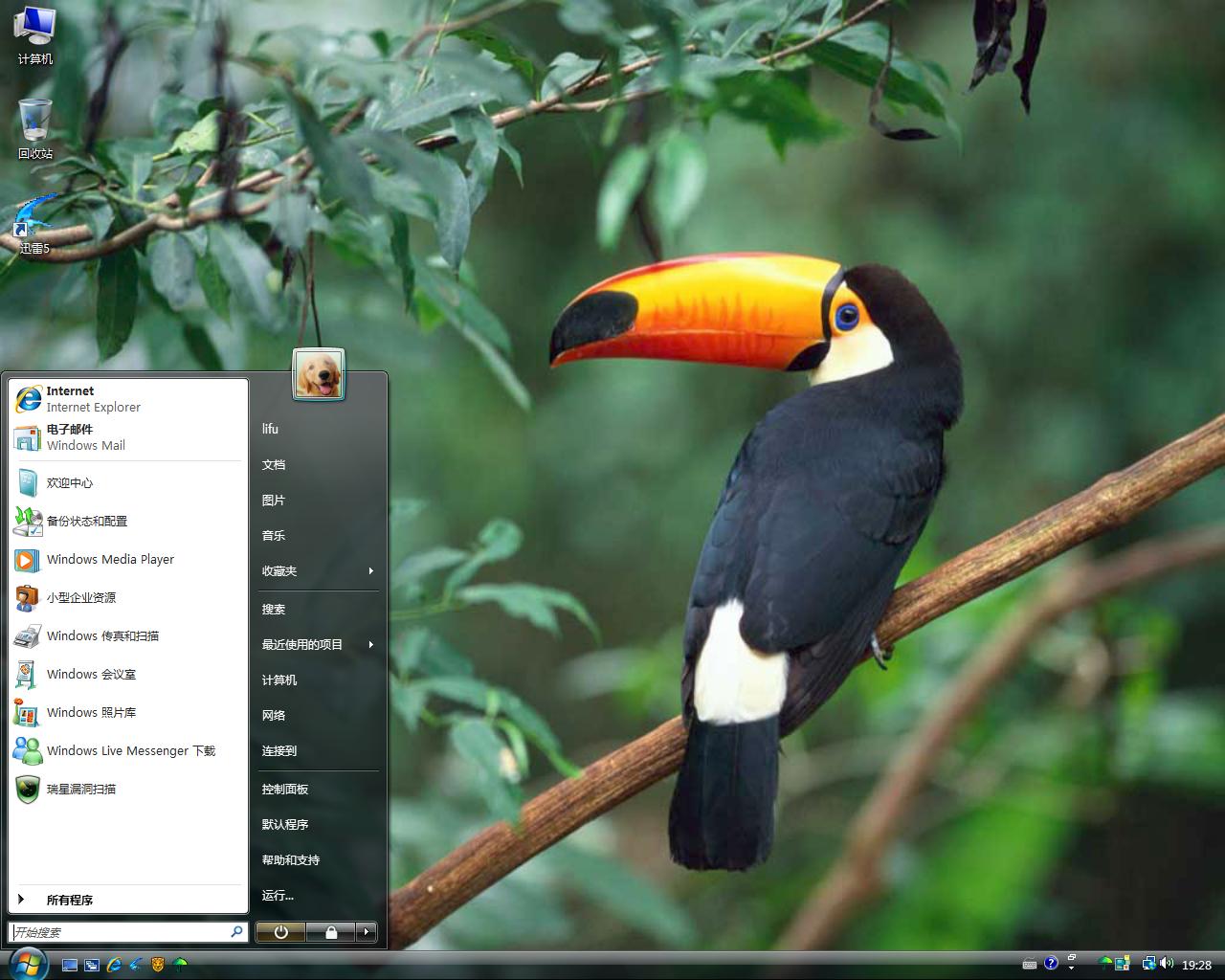This screenshot has height=980, width=1225.
Task: Select 帮助和支持 in Start menu
Action: [291, 860]
